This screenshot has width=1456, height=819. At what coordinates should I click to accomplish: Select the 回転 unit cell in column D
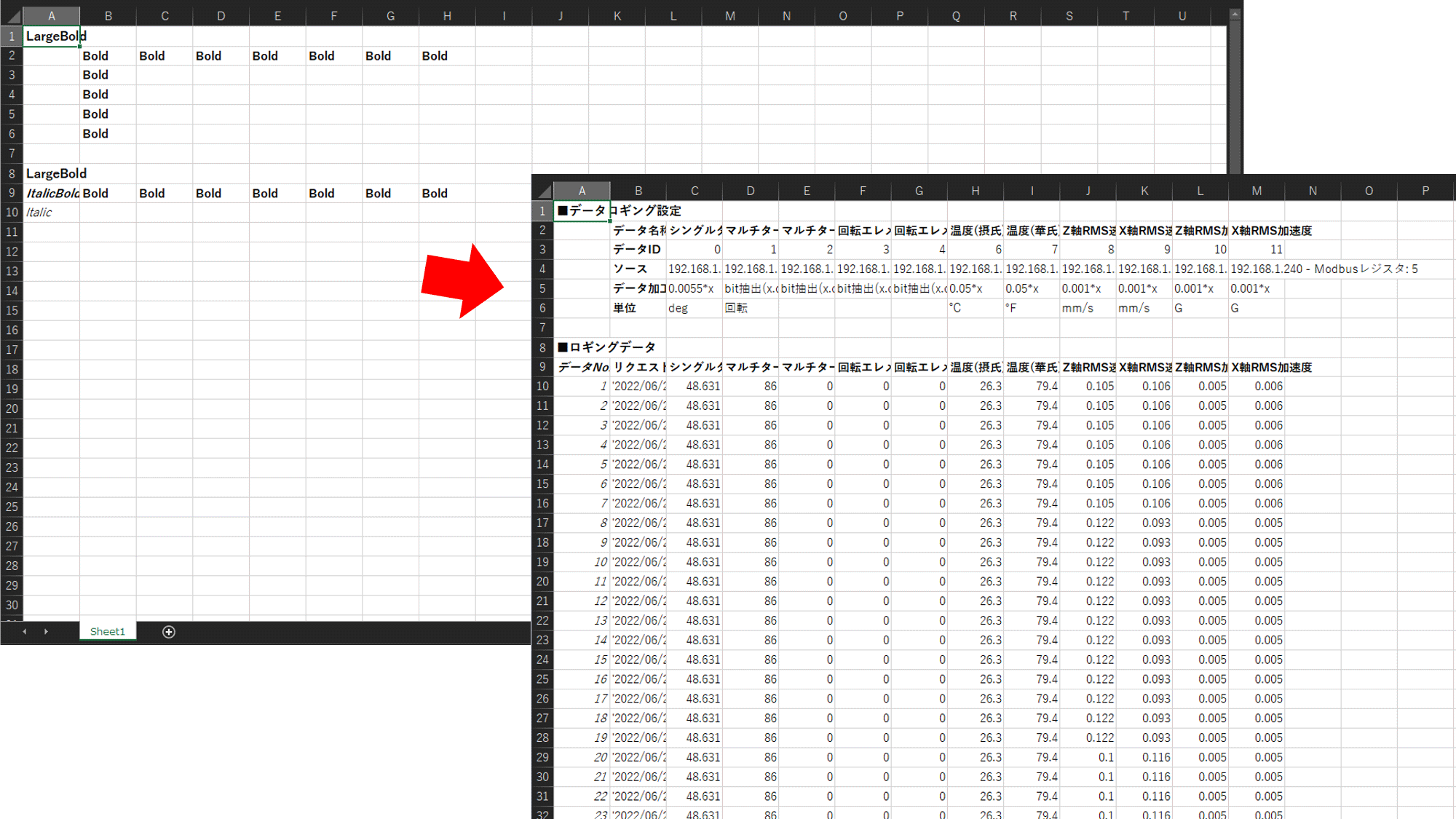tap(751, 308)
